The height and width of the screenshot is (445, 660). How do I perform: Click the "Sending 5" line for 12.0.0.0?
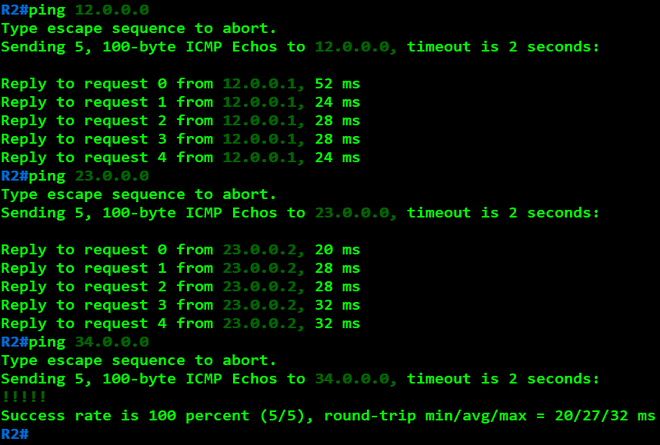point(300,47)
